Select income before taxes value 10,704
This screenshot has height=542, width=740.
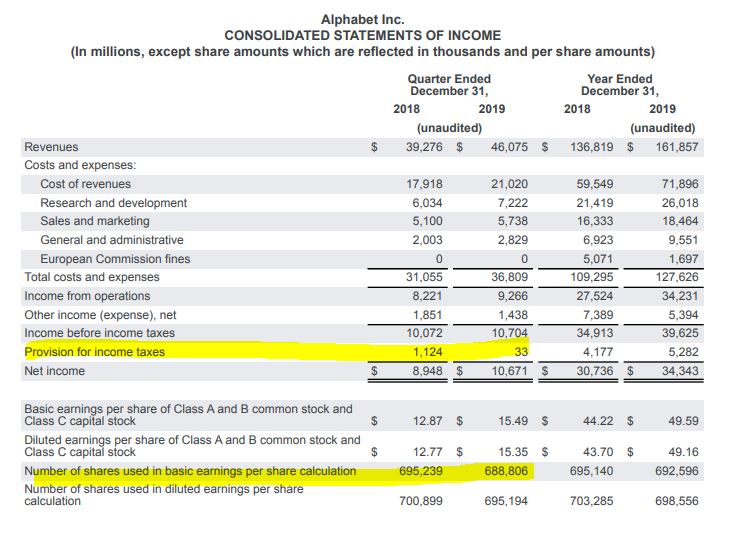tap(509, 333)
